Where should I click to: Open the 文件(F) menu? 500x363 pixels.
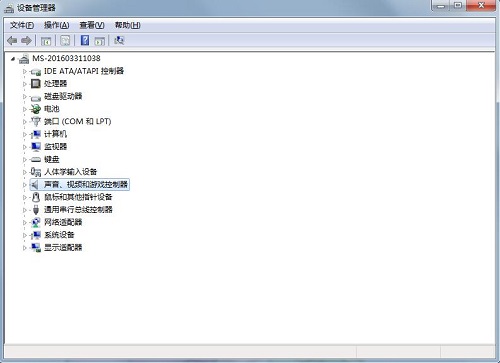pos(22,25)
